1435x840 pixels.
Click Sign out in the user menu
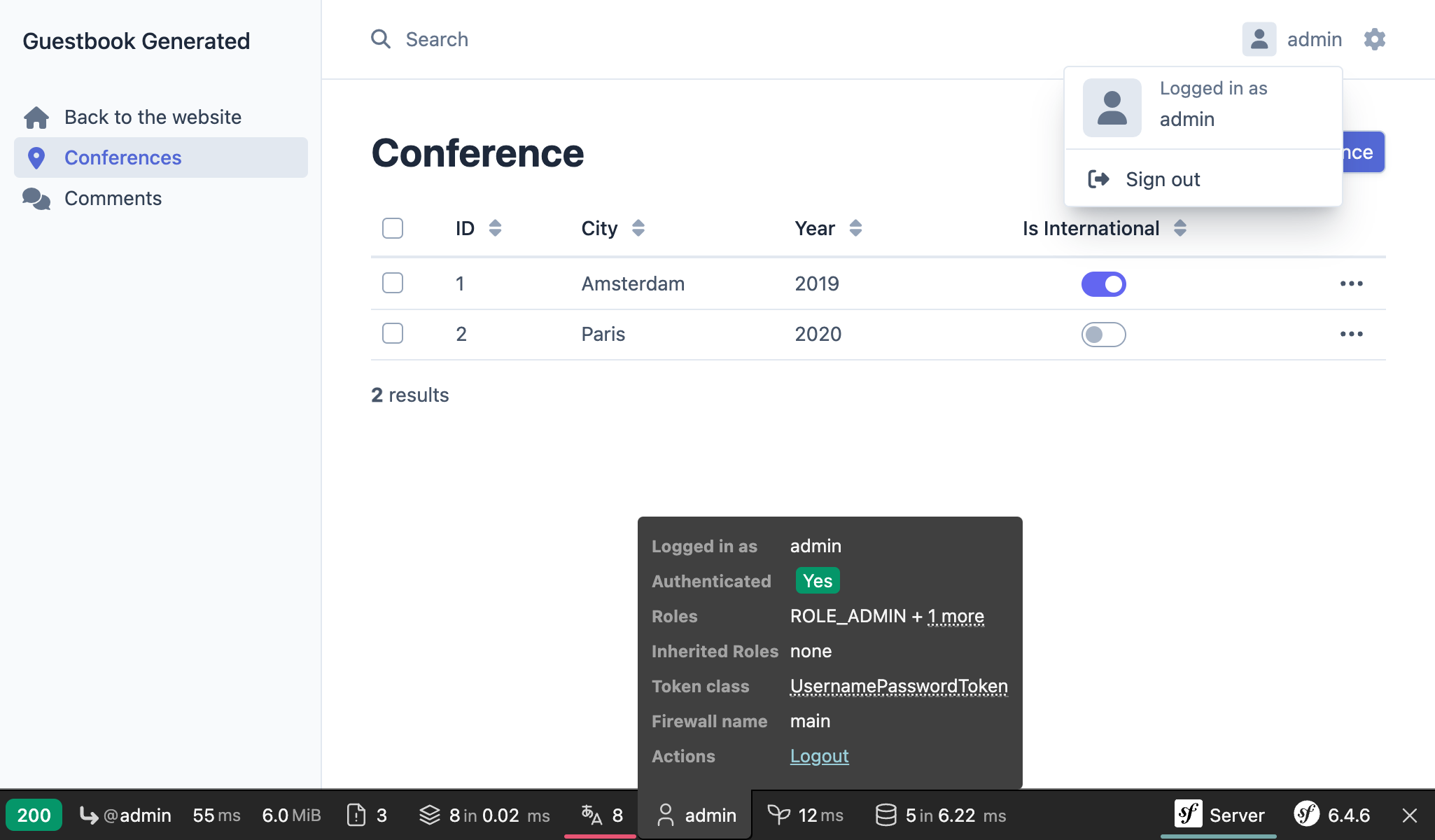click(x=1162, y=179)
